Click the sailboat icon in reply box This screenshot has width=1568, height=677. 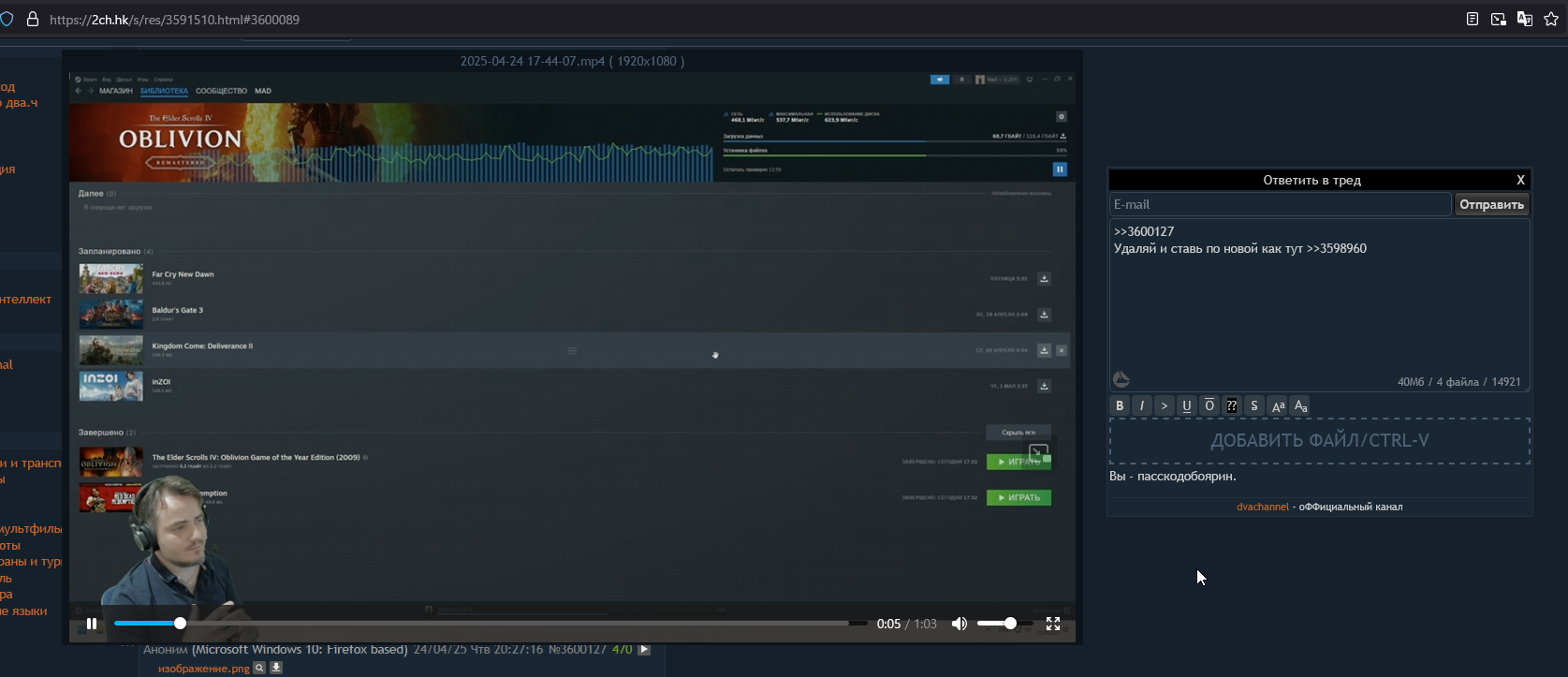1121,379
